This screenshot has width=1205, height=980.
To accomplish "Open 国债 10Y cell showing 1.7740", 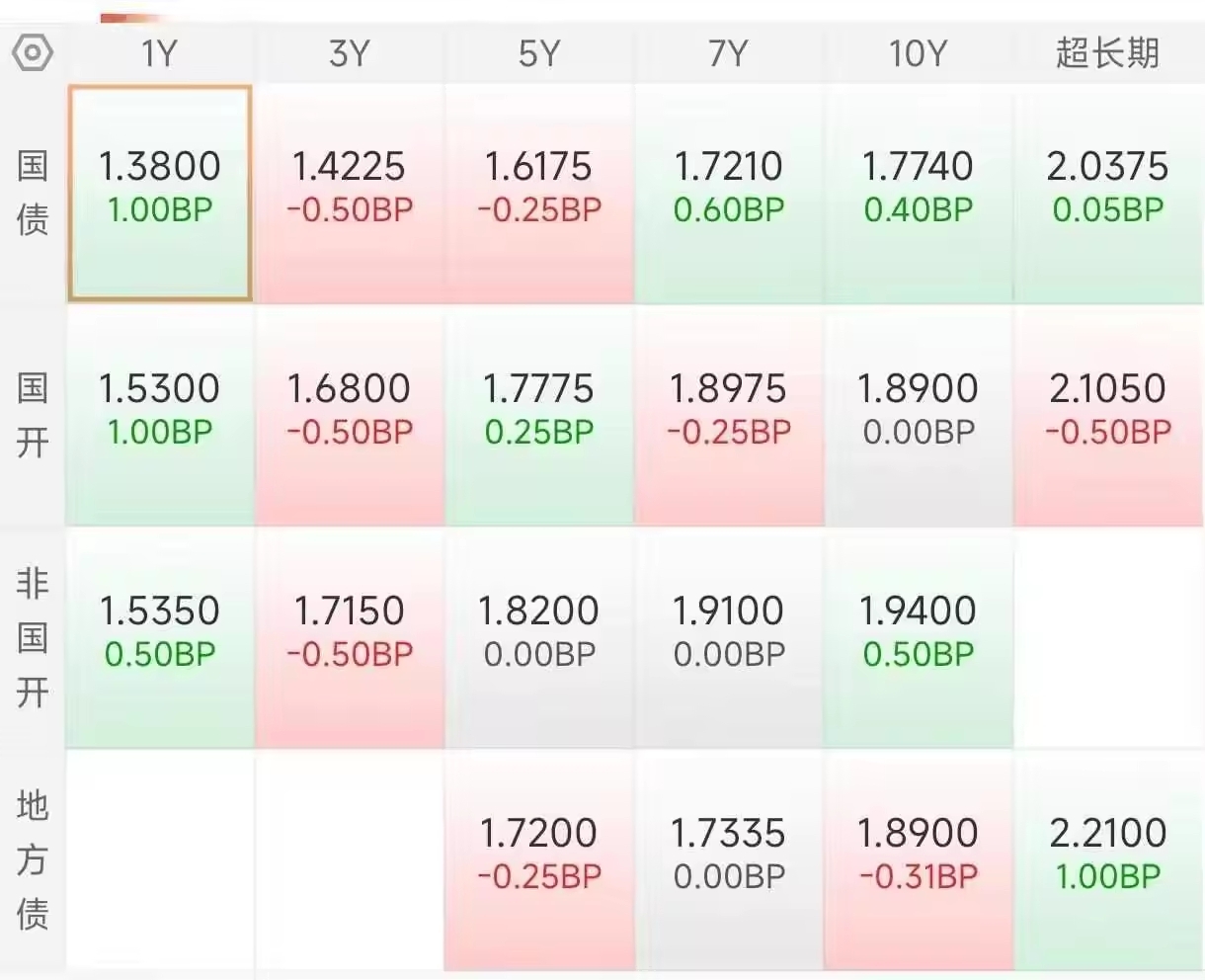I will click(918, 193).
